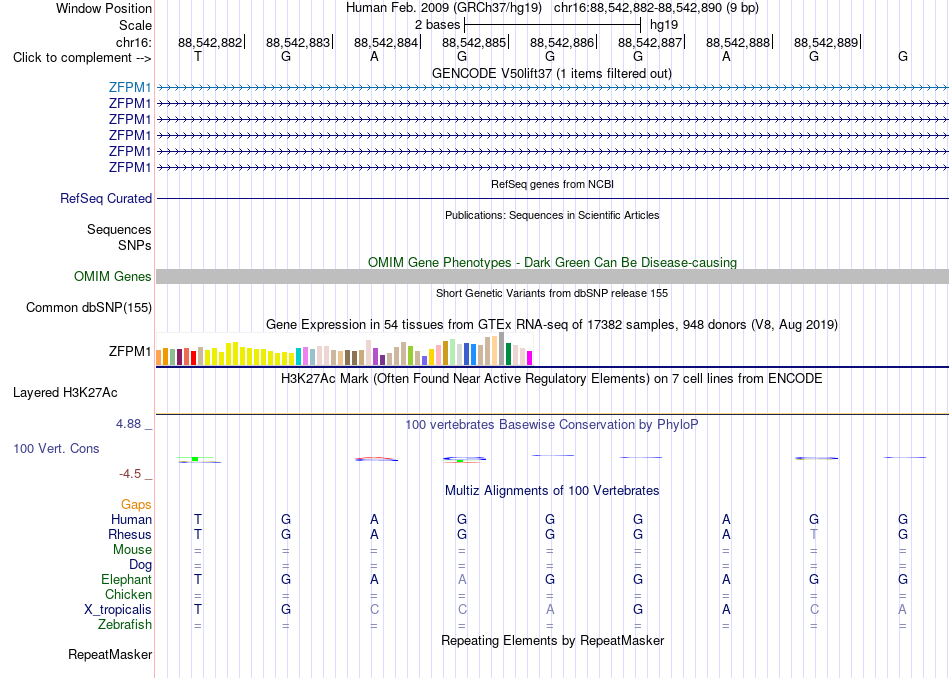Click the 'Common dbSNP(155)' track label
This screenshot has height=678, width=950.
[x=88, y=307]
